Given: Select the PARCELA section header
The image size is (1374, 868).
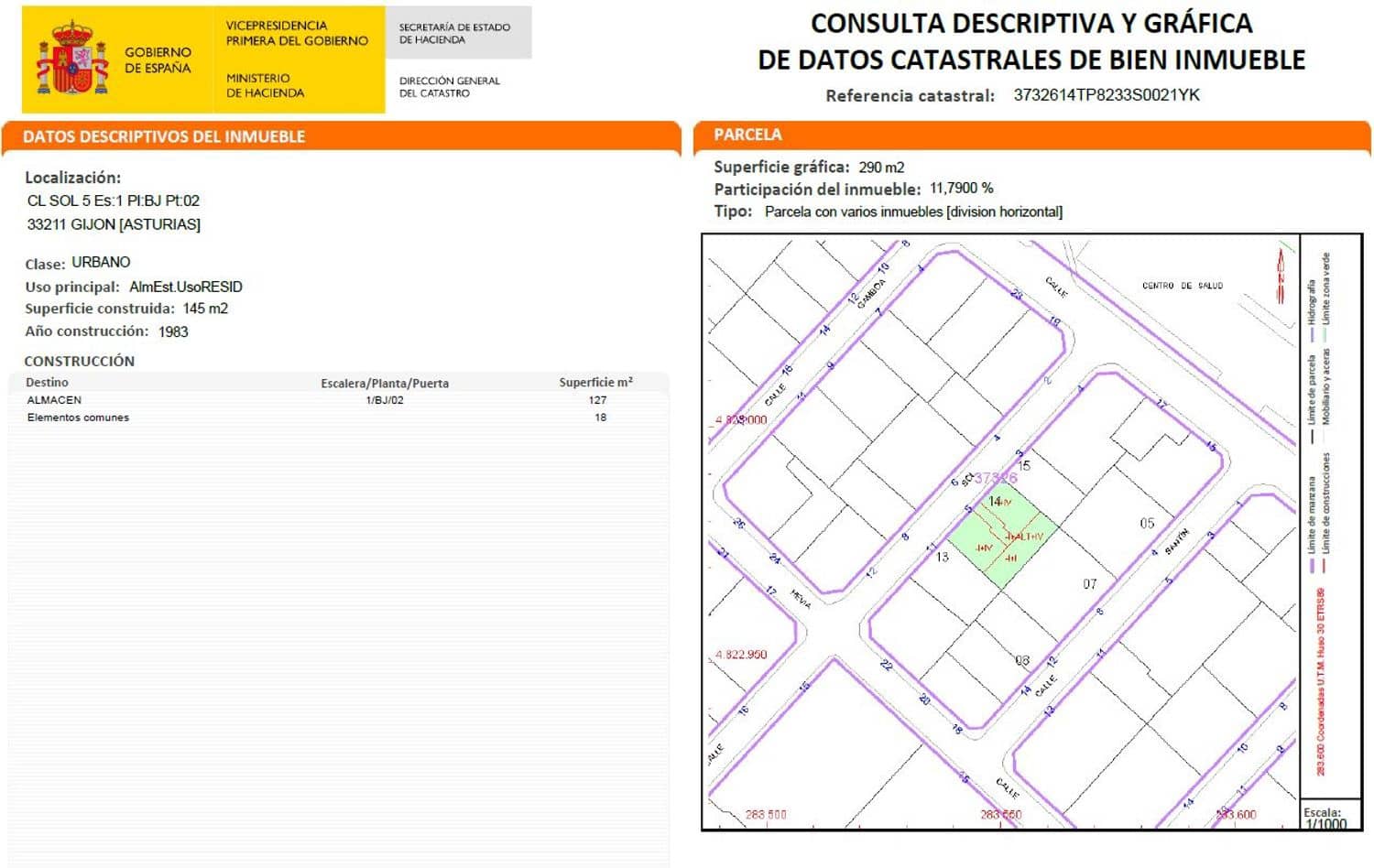Looking at the screenshot, I should pyautogui.click(x=747, y=135).
